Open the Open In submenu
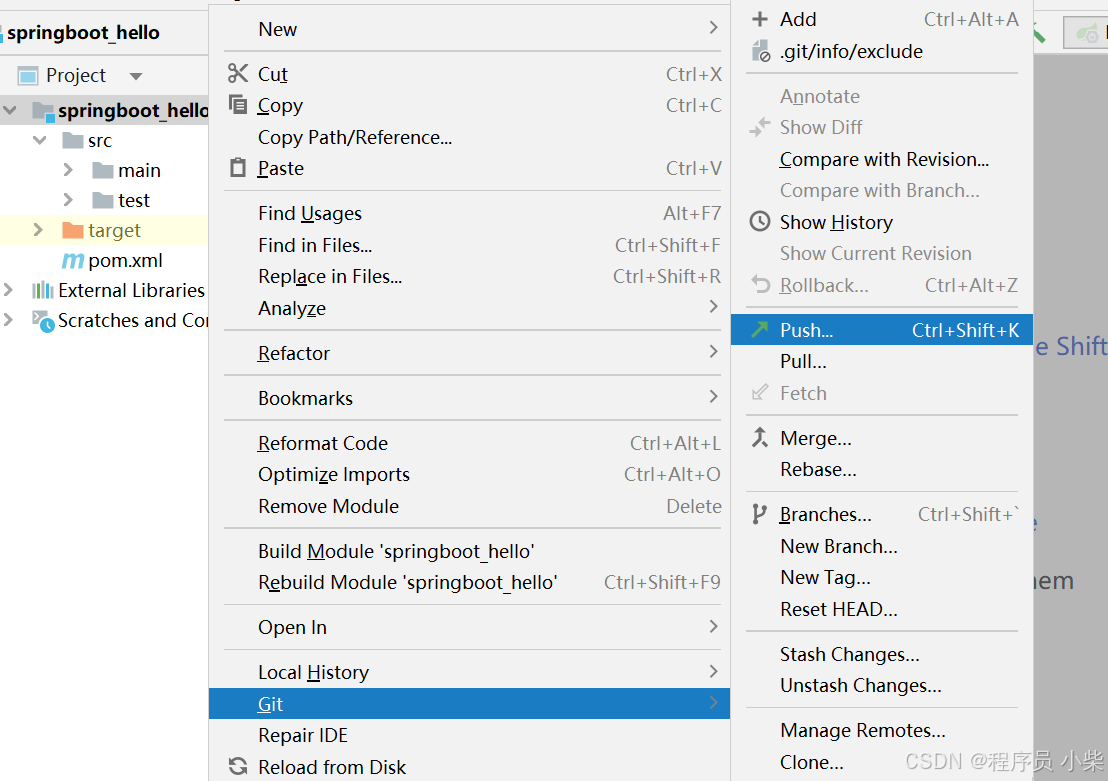Image resolution: width=1108 pixels, height=781 pixels. pyautogui.click(x=470, y=627)
